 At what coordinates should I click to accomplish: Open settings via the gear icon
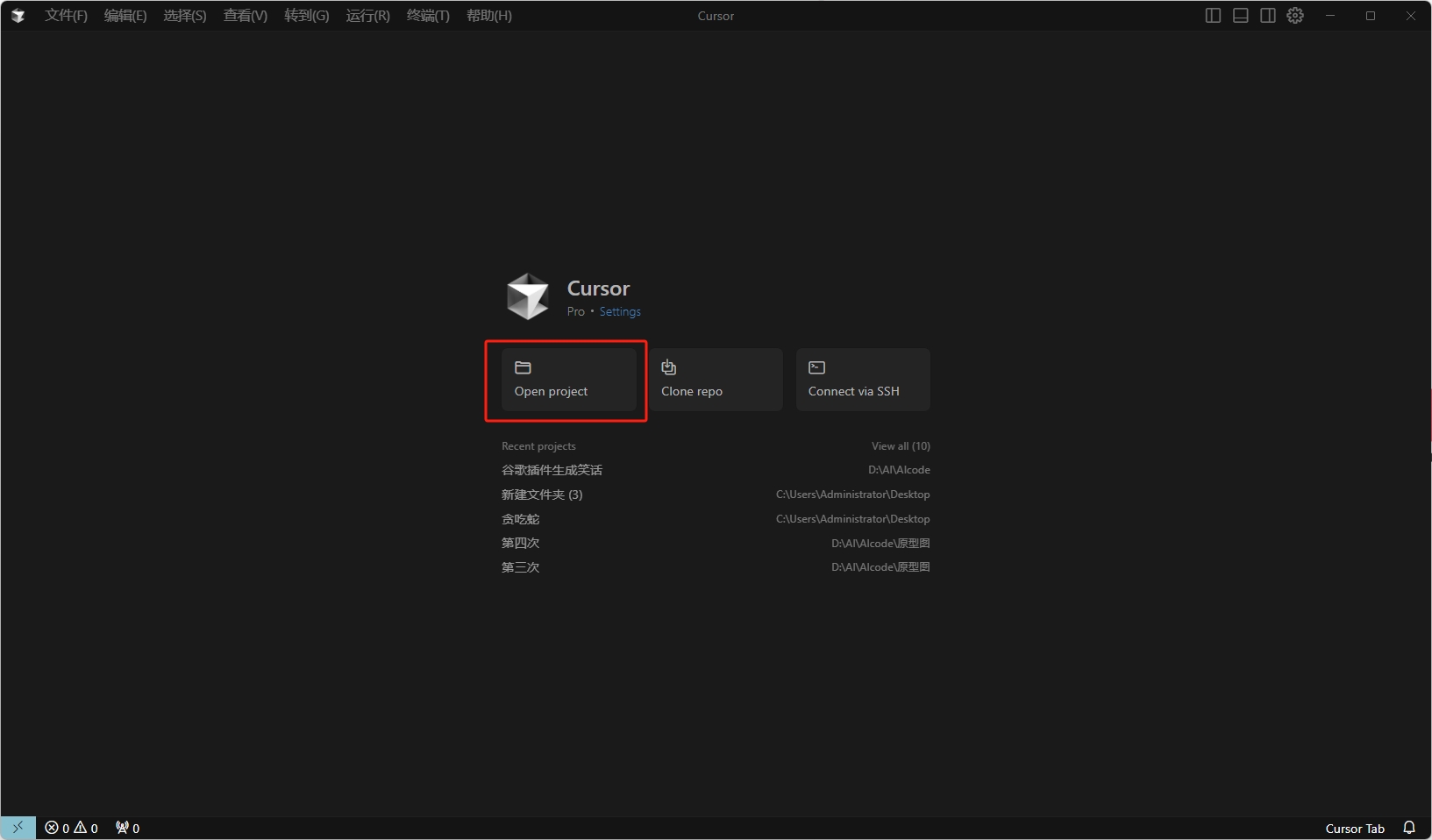point(1295,16)
